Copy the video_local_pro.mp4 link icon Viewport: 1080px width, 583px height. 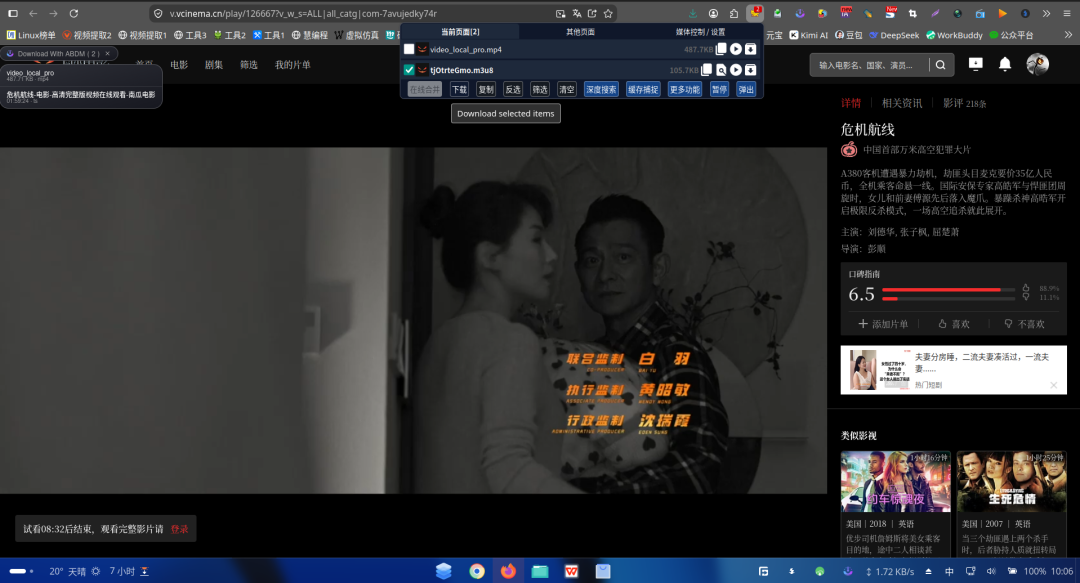click(x=721, y=50)
